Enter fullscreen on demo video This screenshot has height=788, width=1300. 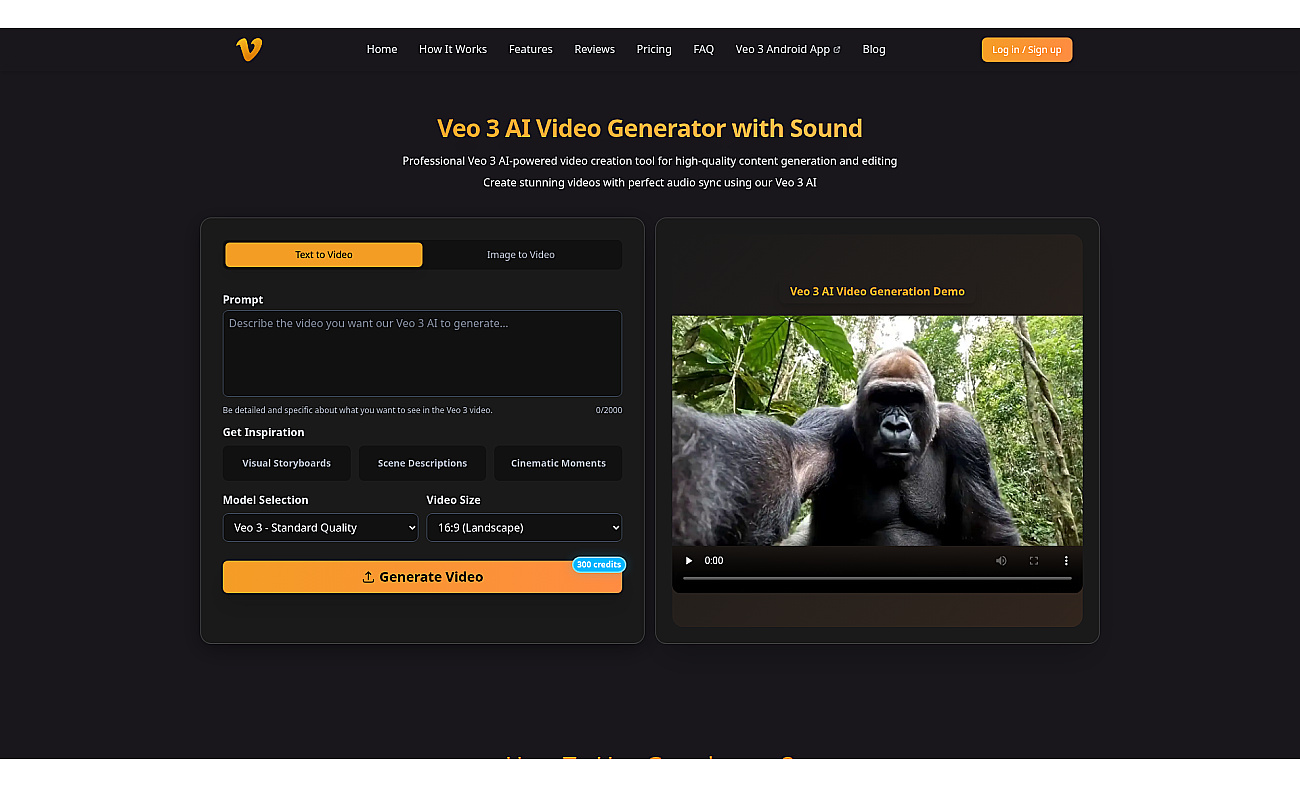1034,561
